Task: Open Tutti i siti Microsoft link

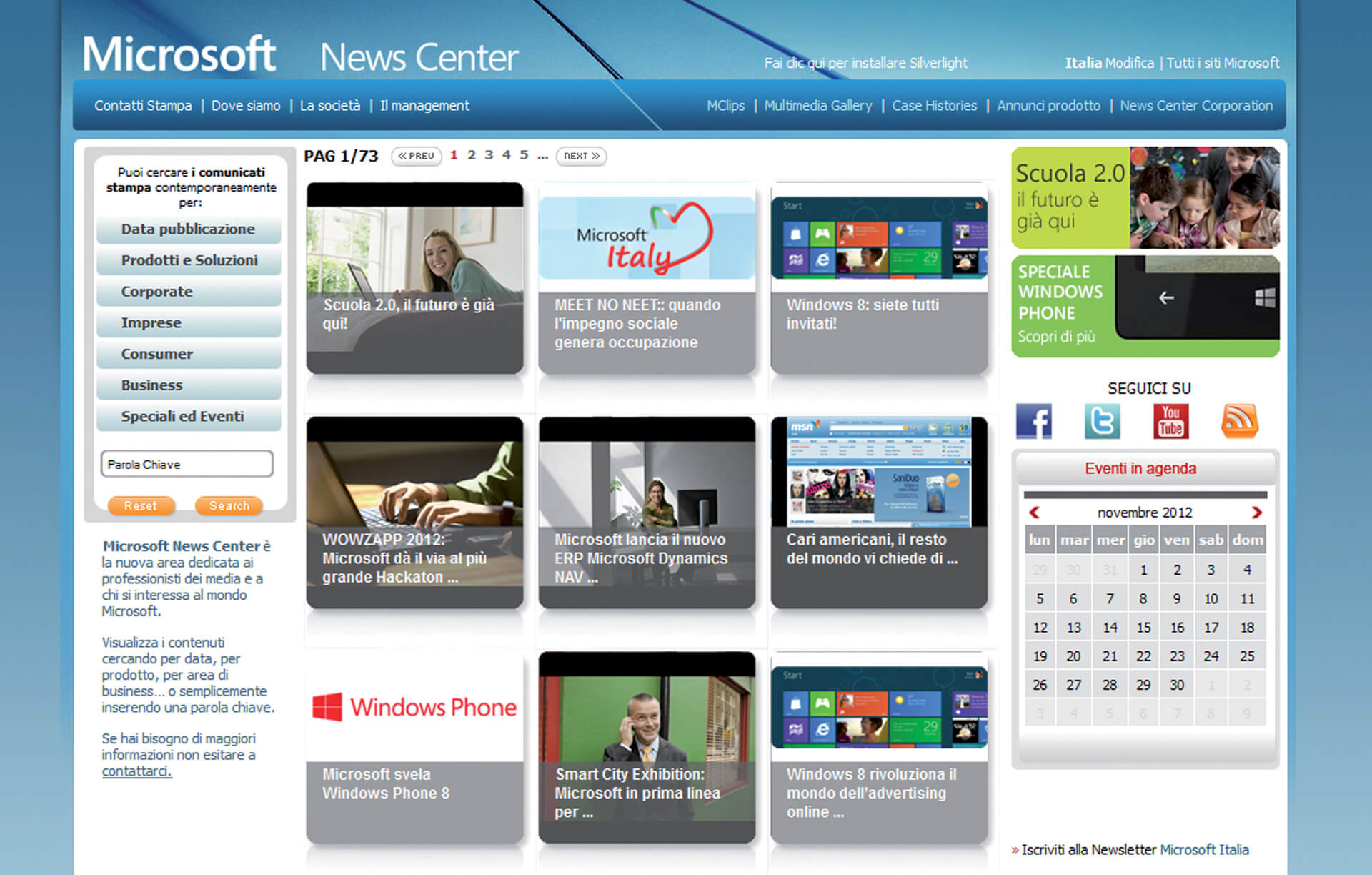Action: click(1223, 63)
